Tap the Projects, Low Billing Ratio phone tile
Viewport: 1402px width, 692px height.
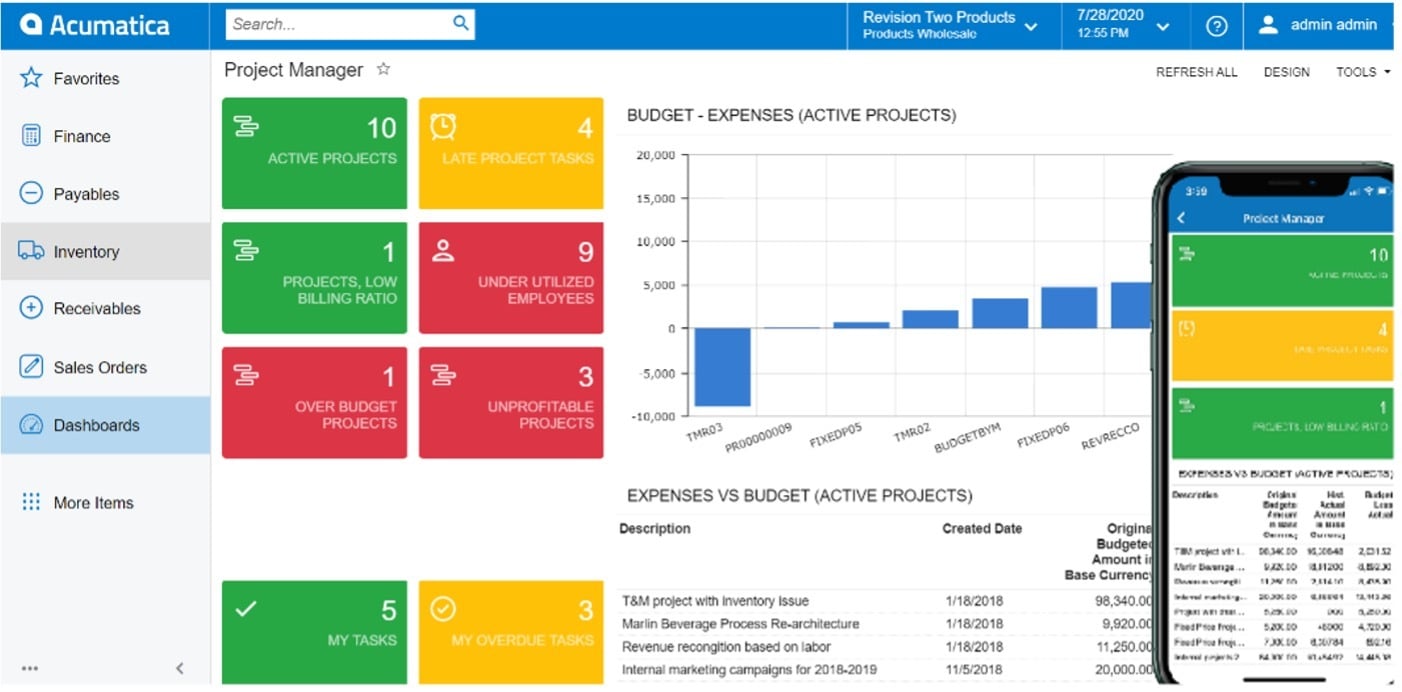[x=1282, y=423]
